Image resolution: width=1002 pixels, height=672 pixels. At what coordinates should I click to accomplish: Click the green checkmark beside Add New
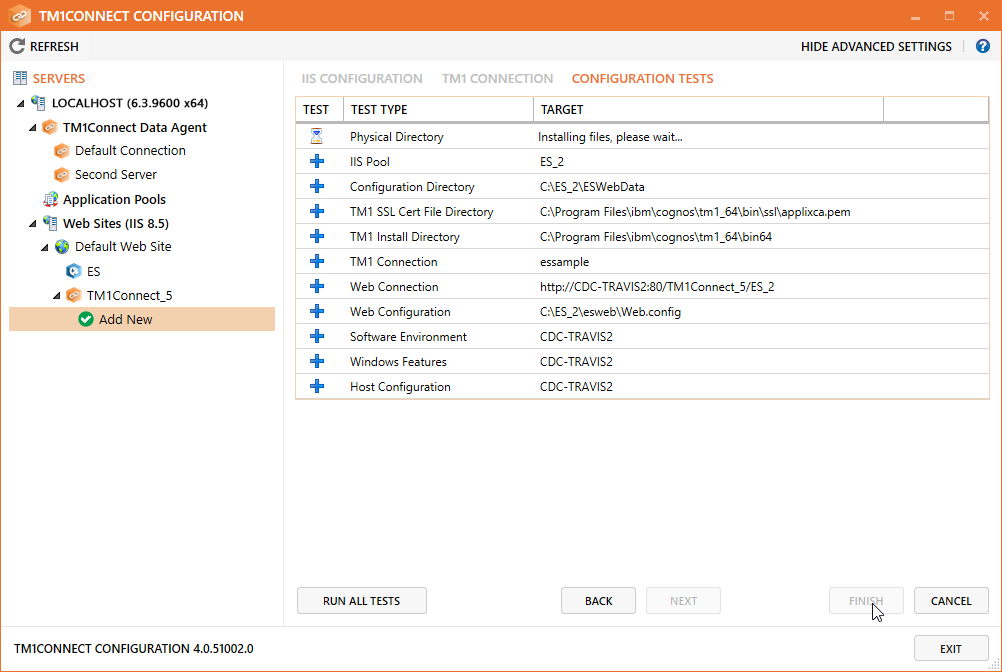click(86, 319)
